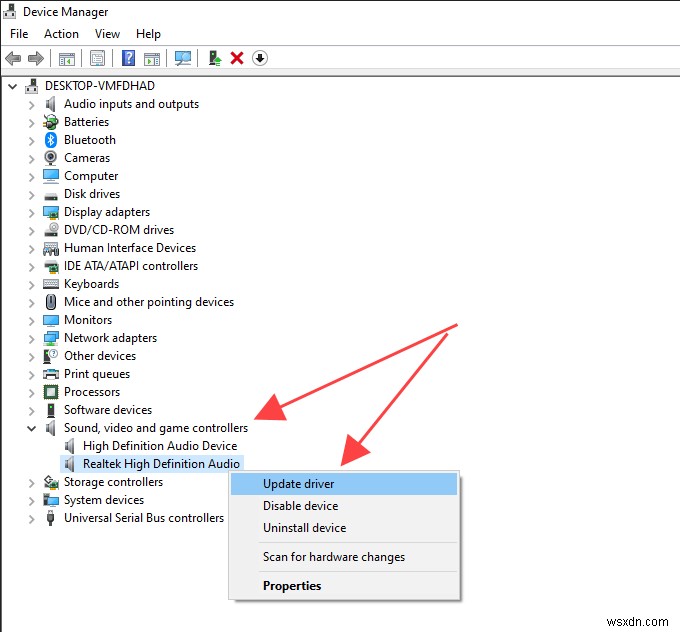The image size is (680, 632).
Task: Select Audio inputs and outputs label
Action: 131,104
